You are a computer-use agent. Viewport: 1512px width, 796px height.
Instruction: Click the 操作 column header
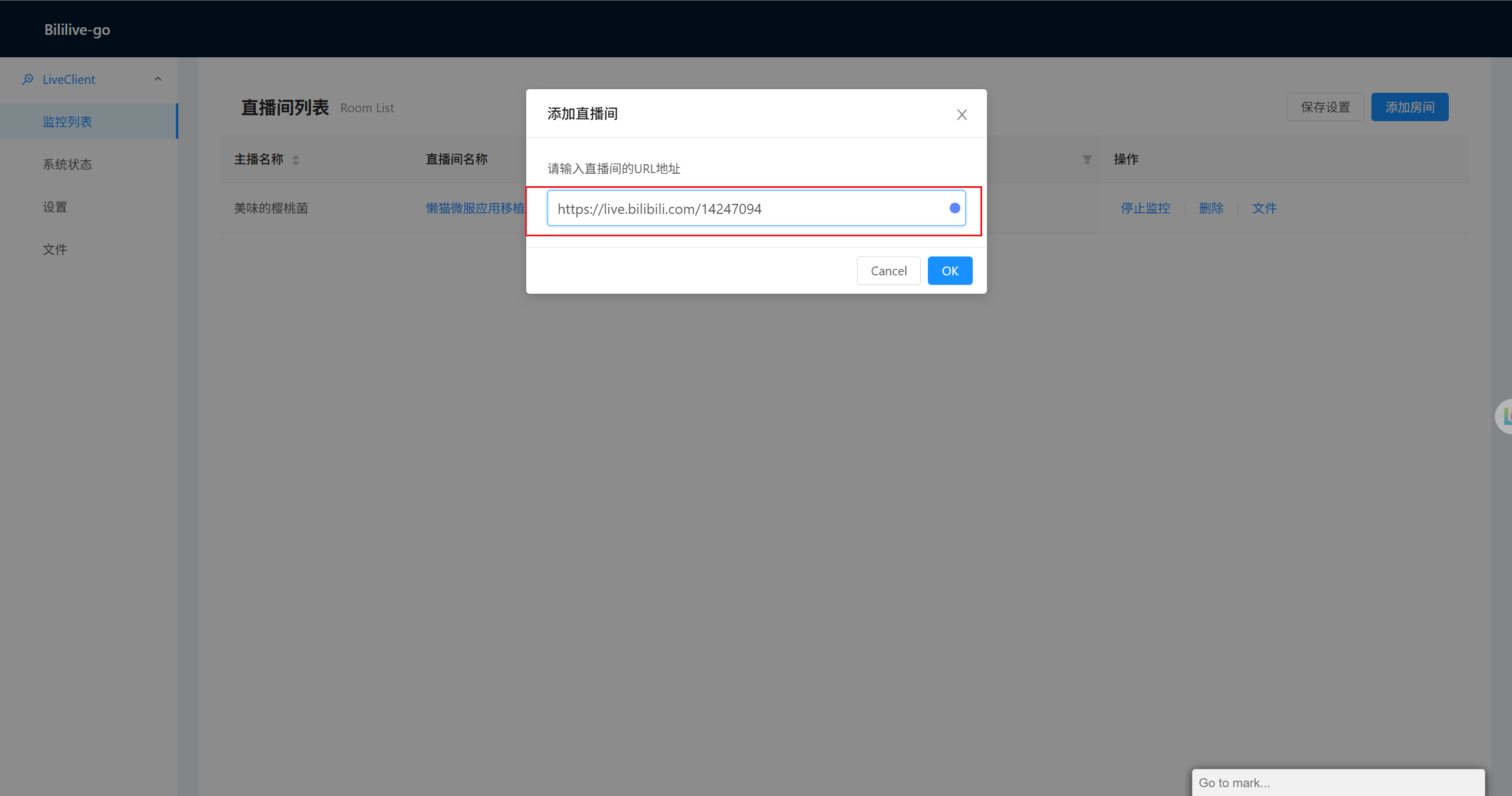(1126, 159)
